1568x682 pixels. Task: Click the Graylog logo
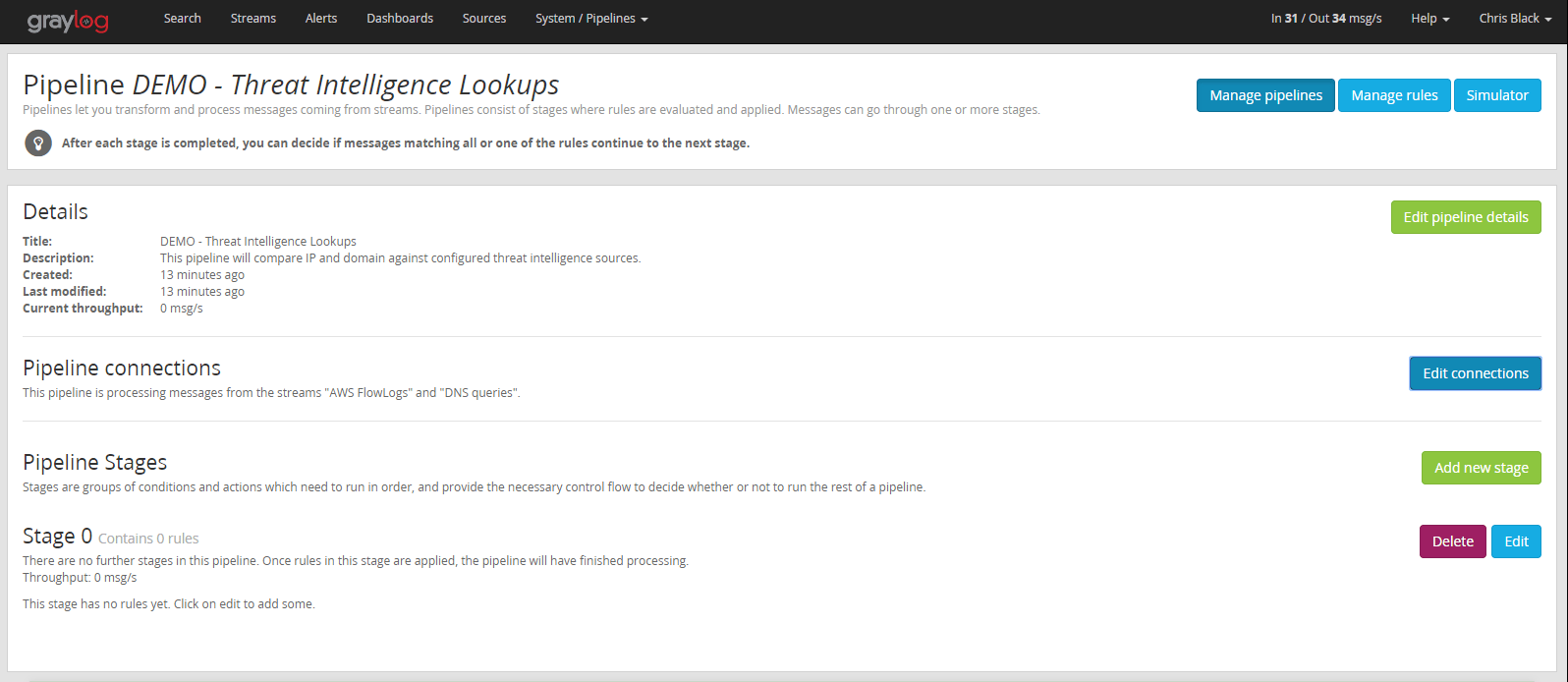tap(68, 21)
